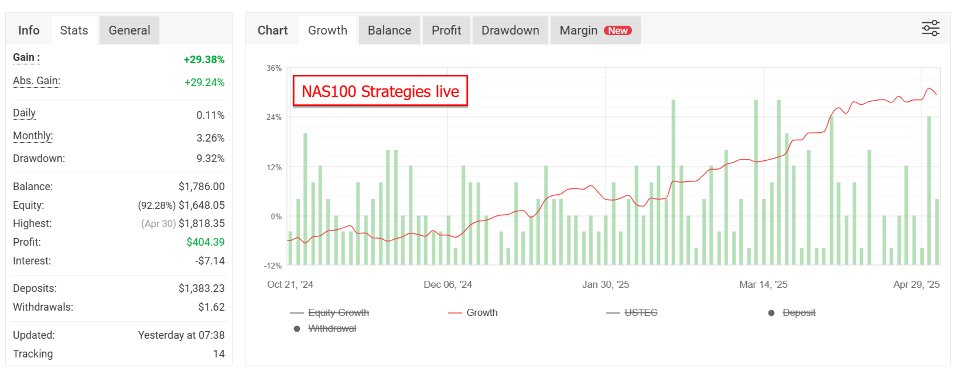Select the Growth chart tab

coord(328,30)
